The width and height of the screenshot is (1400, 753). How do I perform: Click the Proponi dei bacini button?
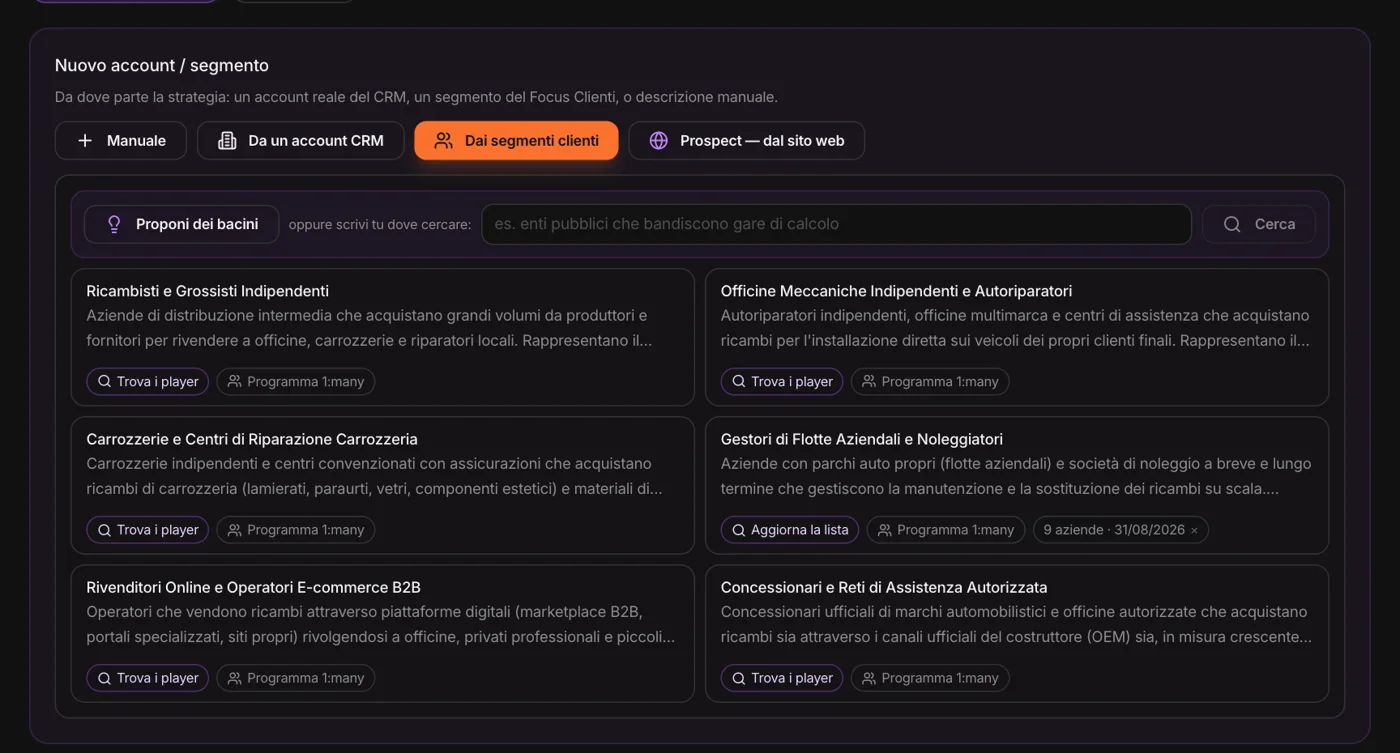pyautogui.click(x=181, y=224)
